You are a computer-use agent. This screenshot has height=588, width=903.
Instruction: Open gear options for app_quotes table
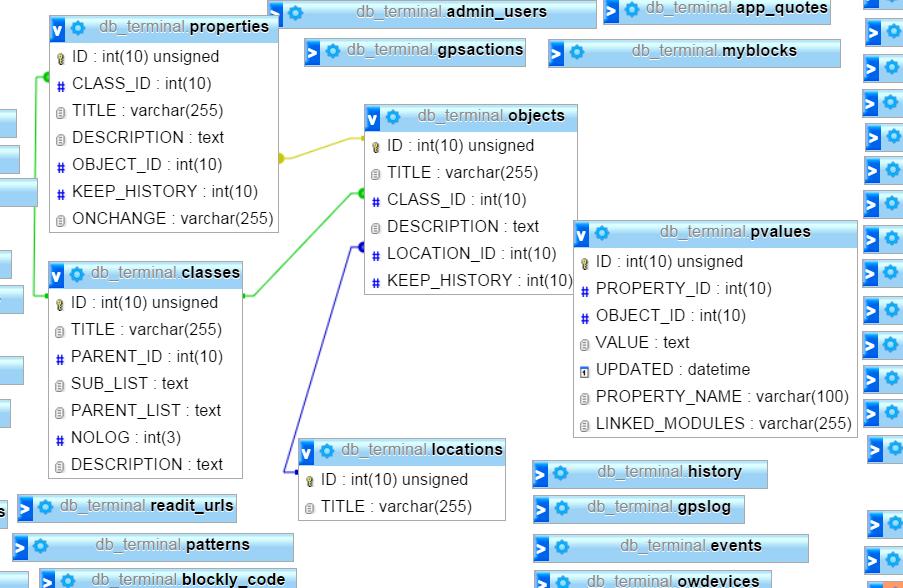[632, 9]
